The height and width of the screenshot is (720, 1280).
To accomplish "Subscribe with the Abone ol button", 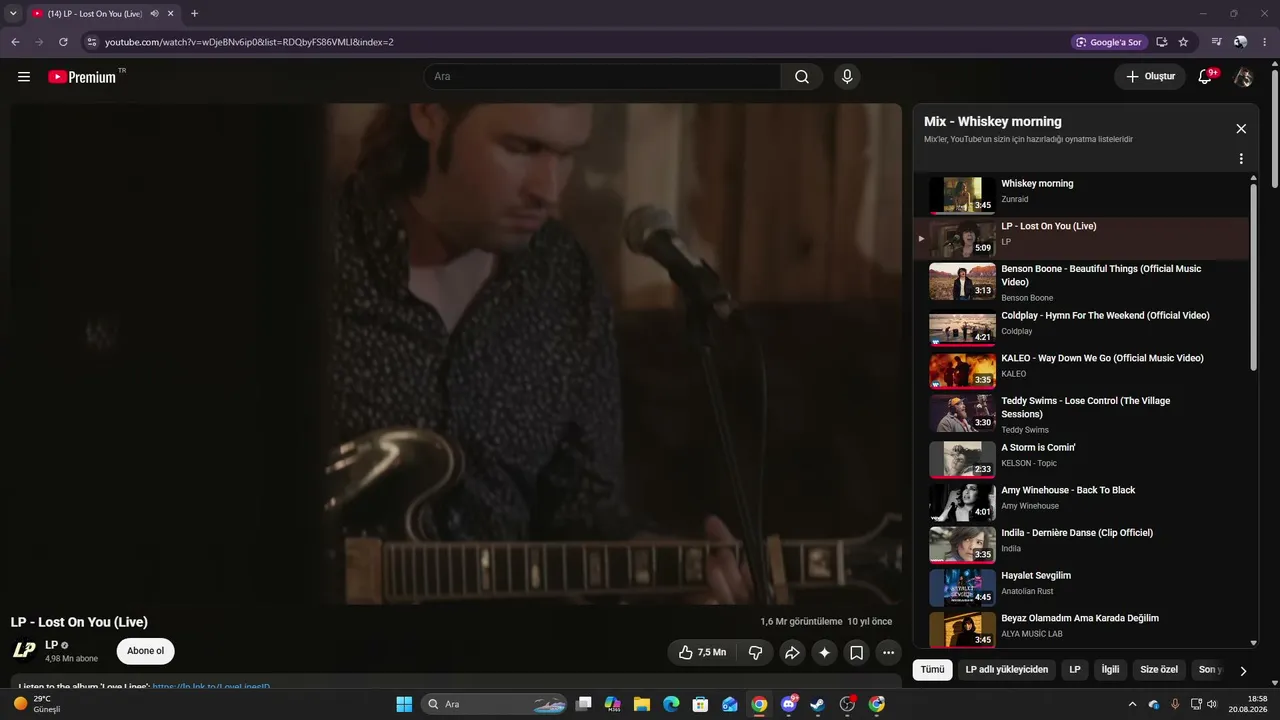I will point(146,651).
